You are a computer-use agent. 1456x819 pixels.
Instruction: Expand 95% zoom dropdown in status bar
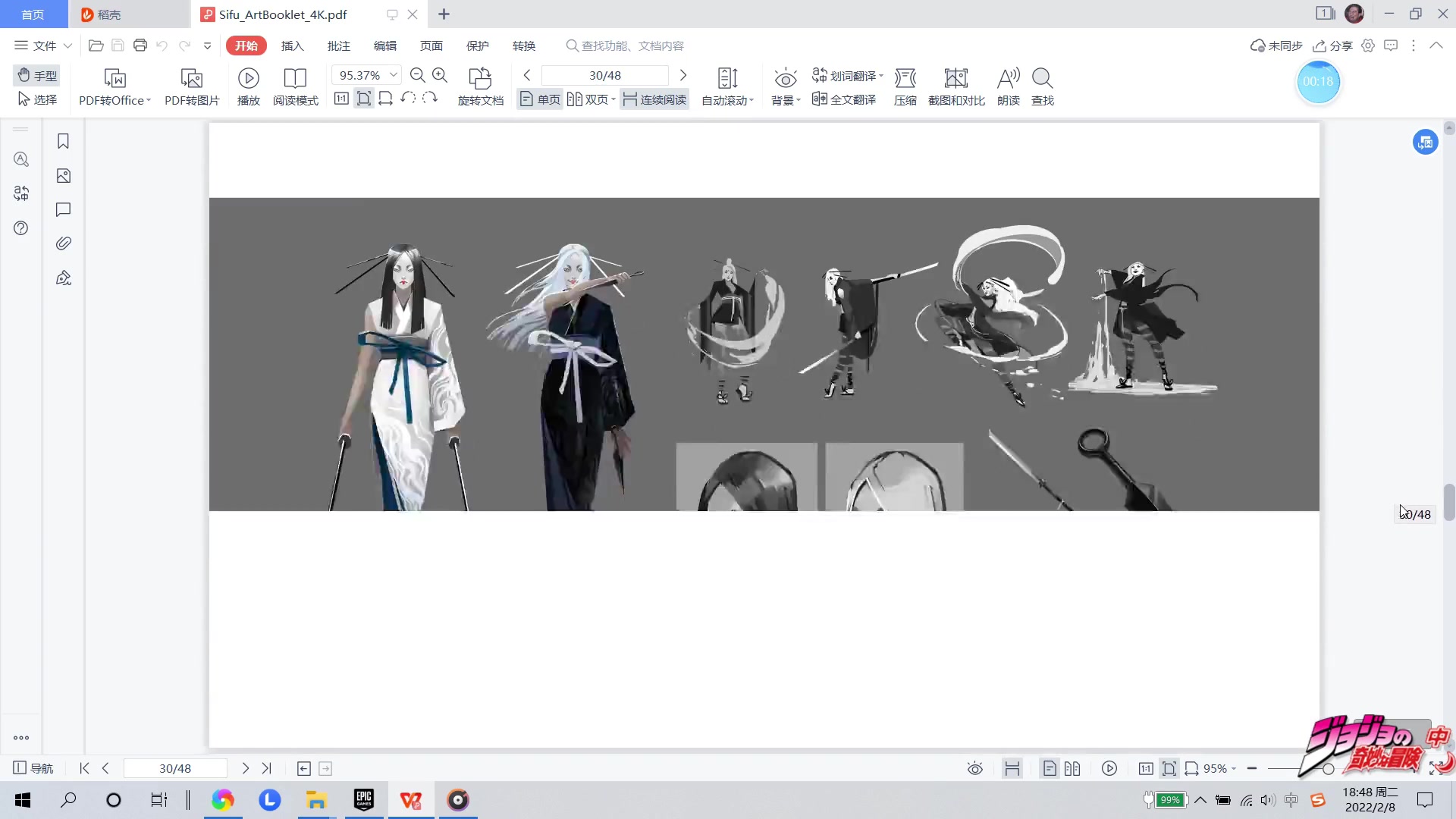pyautogui.click(x=1234, y=769)
